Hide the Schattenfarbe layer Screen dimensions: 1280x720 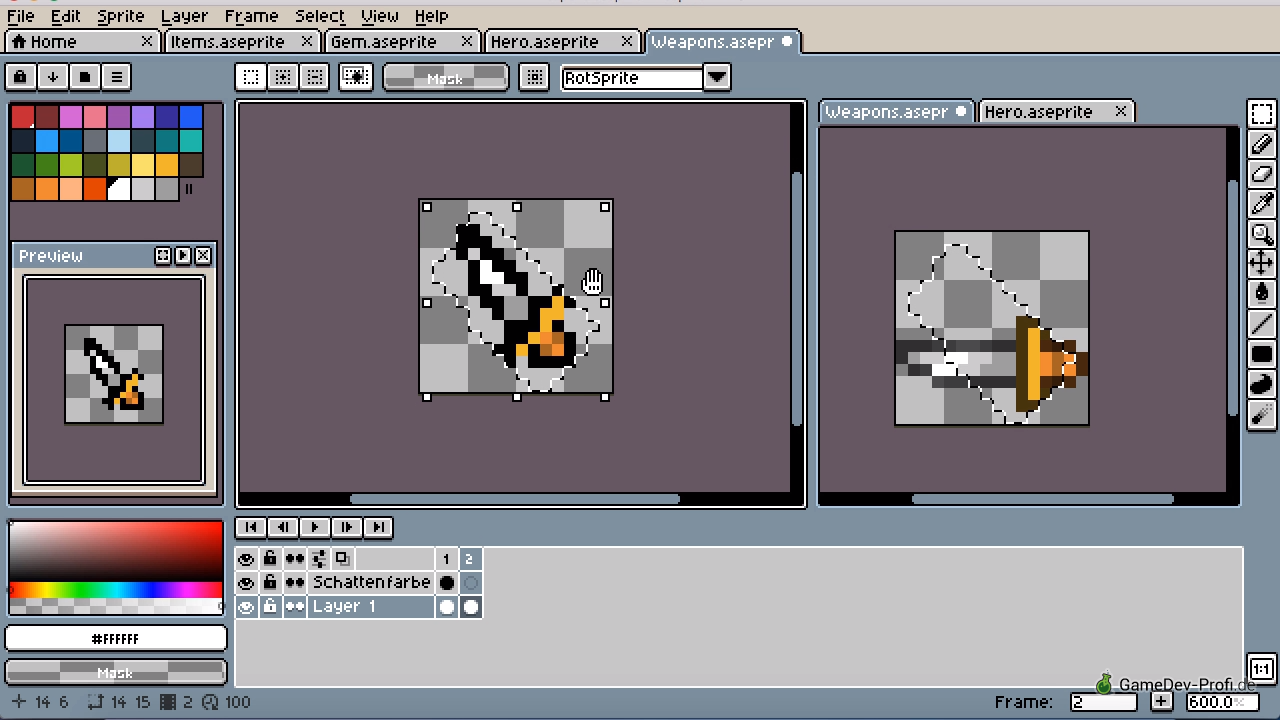[x=246, y=582]
